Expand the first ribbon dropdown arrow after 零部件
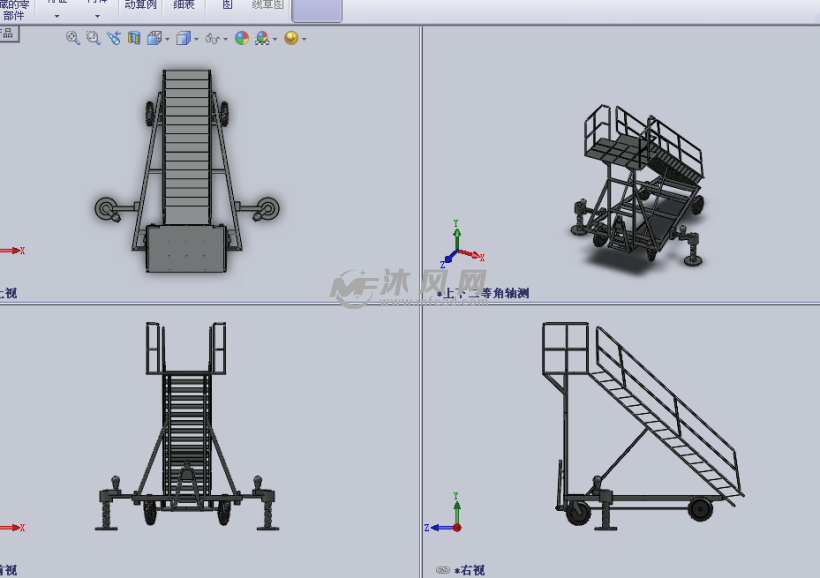Image resolution: width=820 pixels, height=578 pixels. [56, 16]
